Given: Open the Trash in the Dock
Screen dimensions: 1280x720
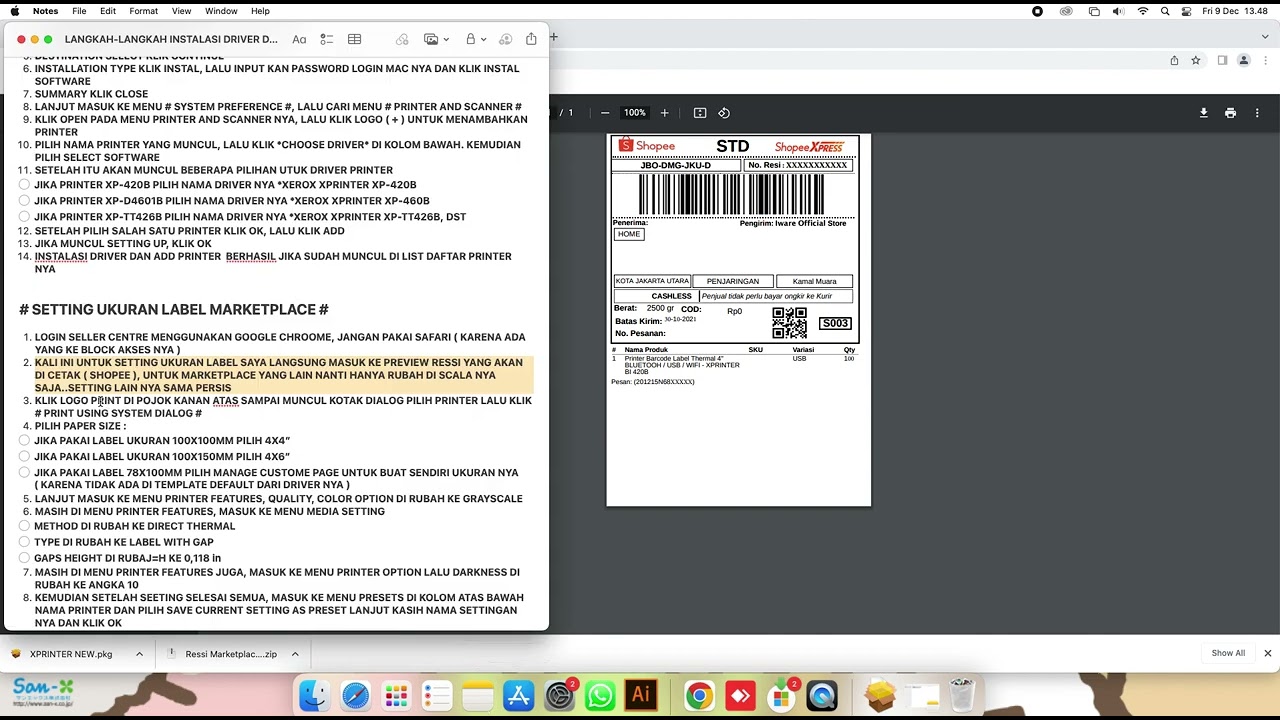Looking at the screenshot, I should pyautogui.click(x=962, y=695).
